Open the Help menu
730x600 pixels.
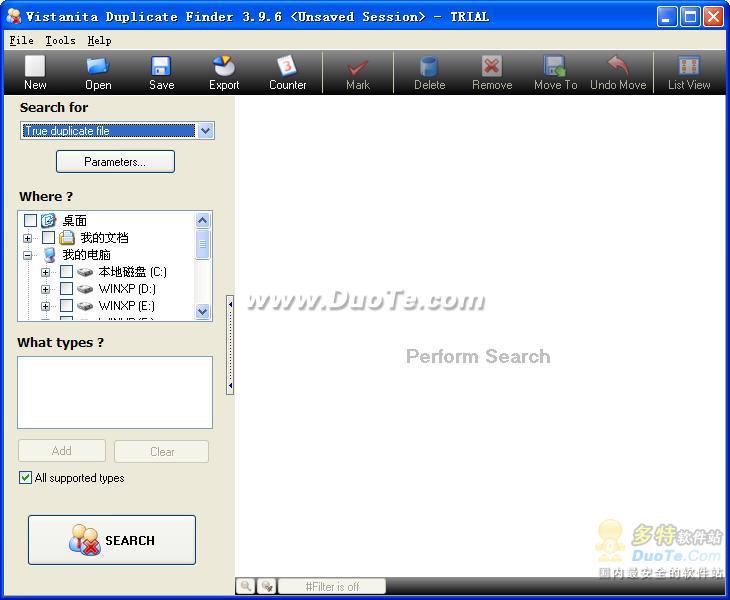tap(99, 40)
